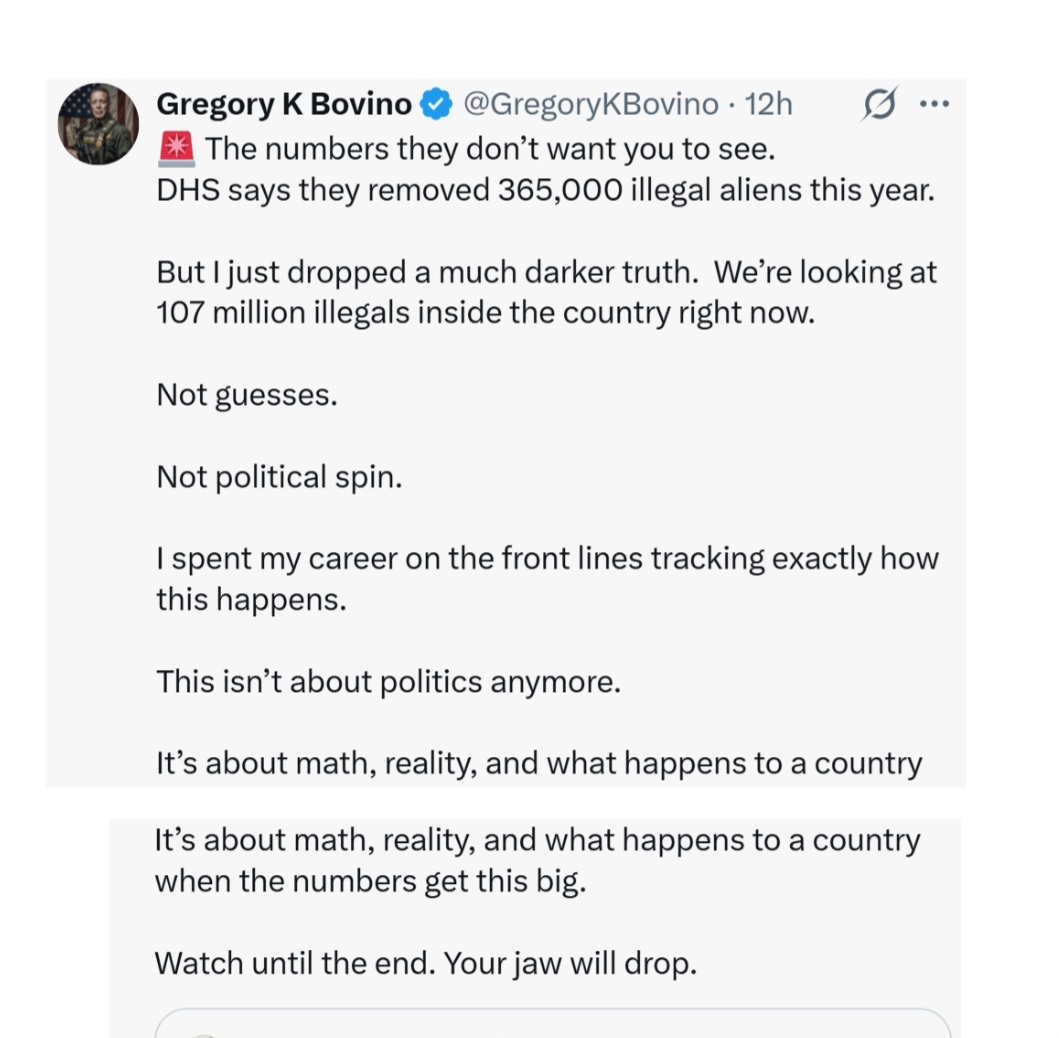
Task: Open the three-dot more options menu
Action: click(935, 104)
